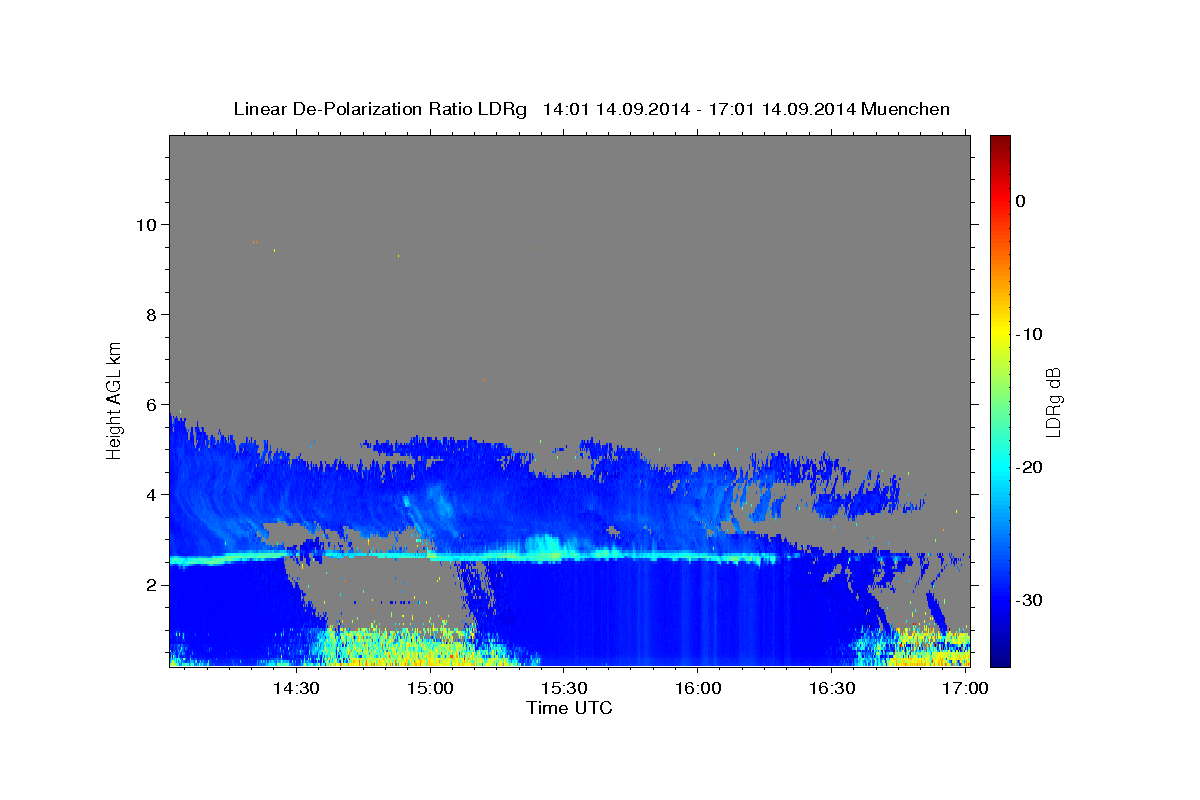This screenshot has width=1200, height=800.
Task: Click the height tick label 6
Action: tap(151, 405)
